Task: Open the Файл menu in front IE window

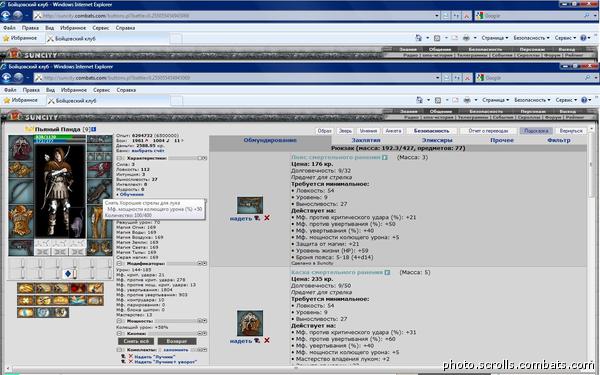Action: pos(10,90)
